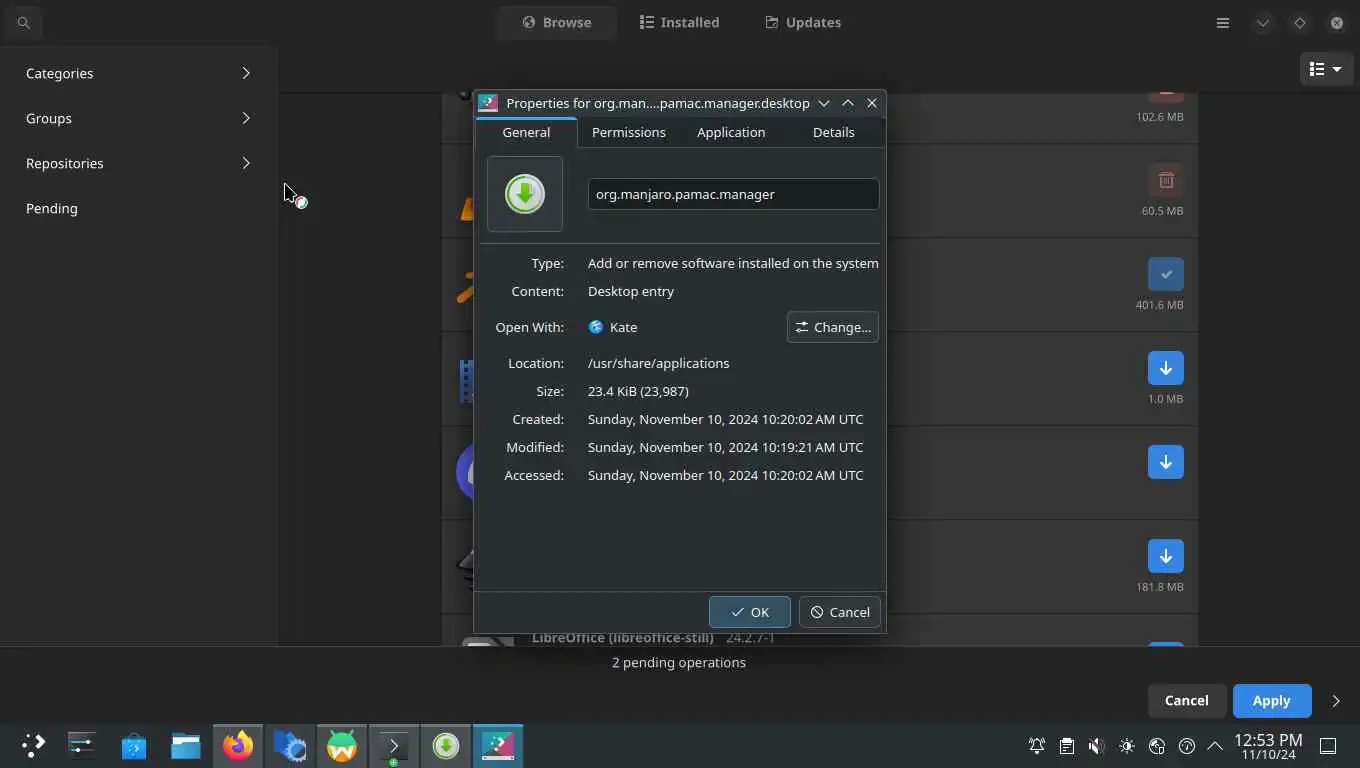
Task: Open the Details tab in Properties
Action: pyautogui.click(x=833, y=132)
